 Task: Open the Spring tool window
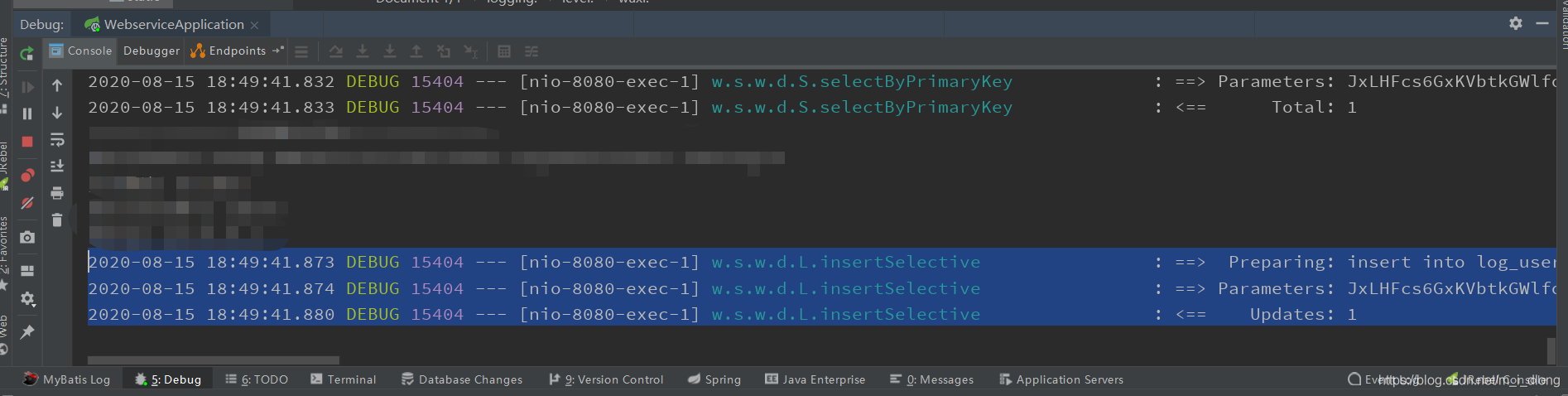[x=714, y=379]
